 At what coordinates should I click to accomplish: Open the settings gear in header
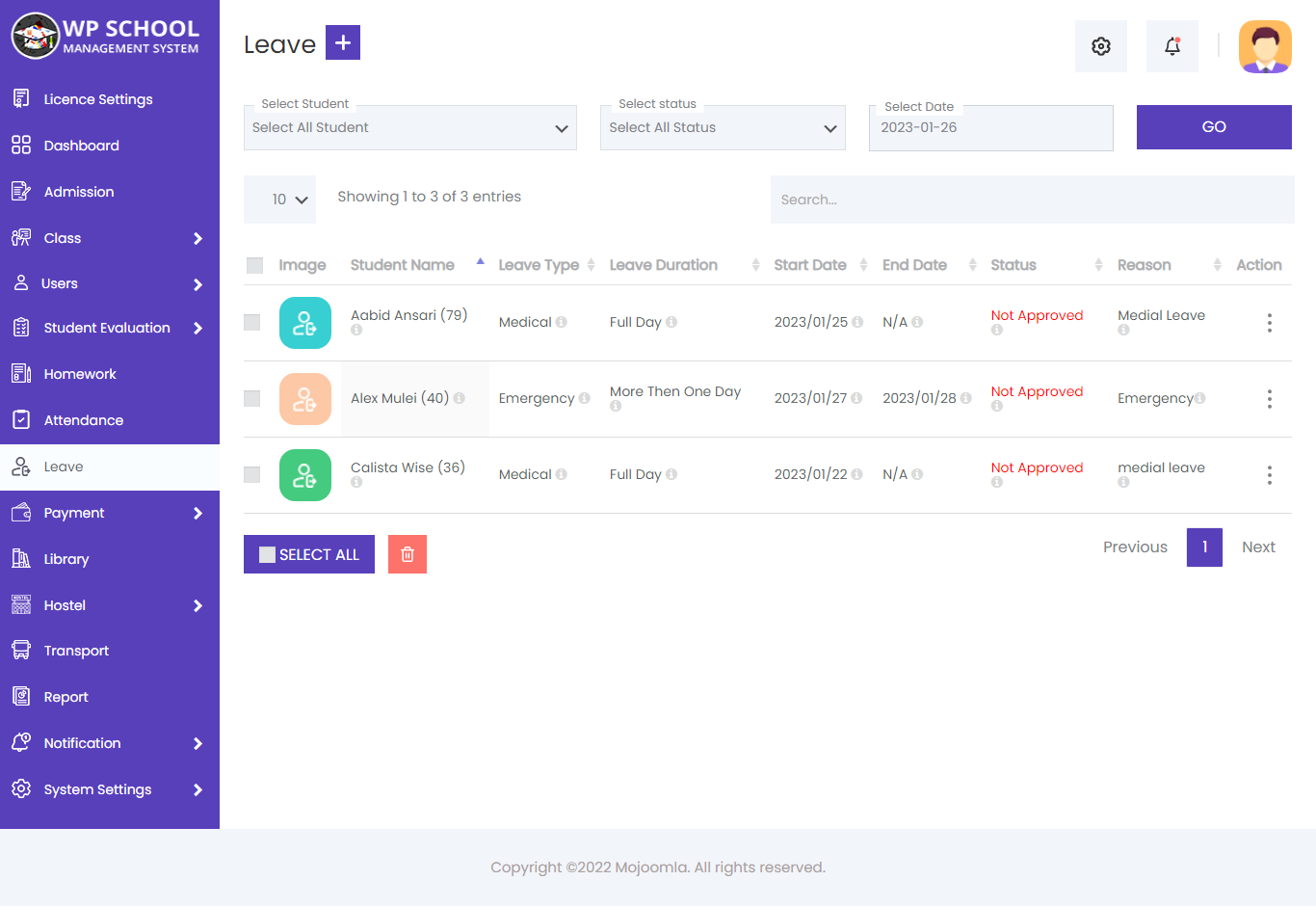click(x=1101, y=46)
